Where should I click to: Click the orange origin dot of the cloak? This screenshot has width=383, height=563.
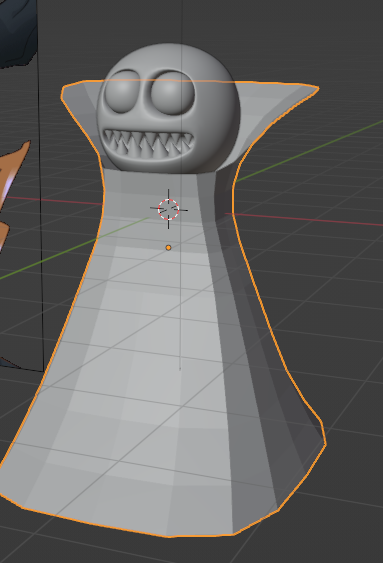pyautogui.click(x=168, y=247)
